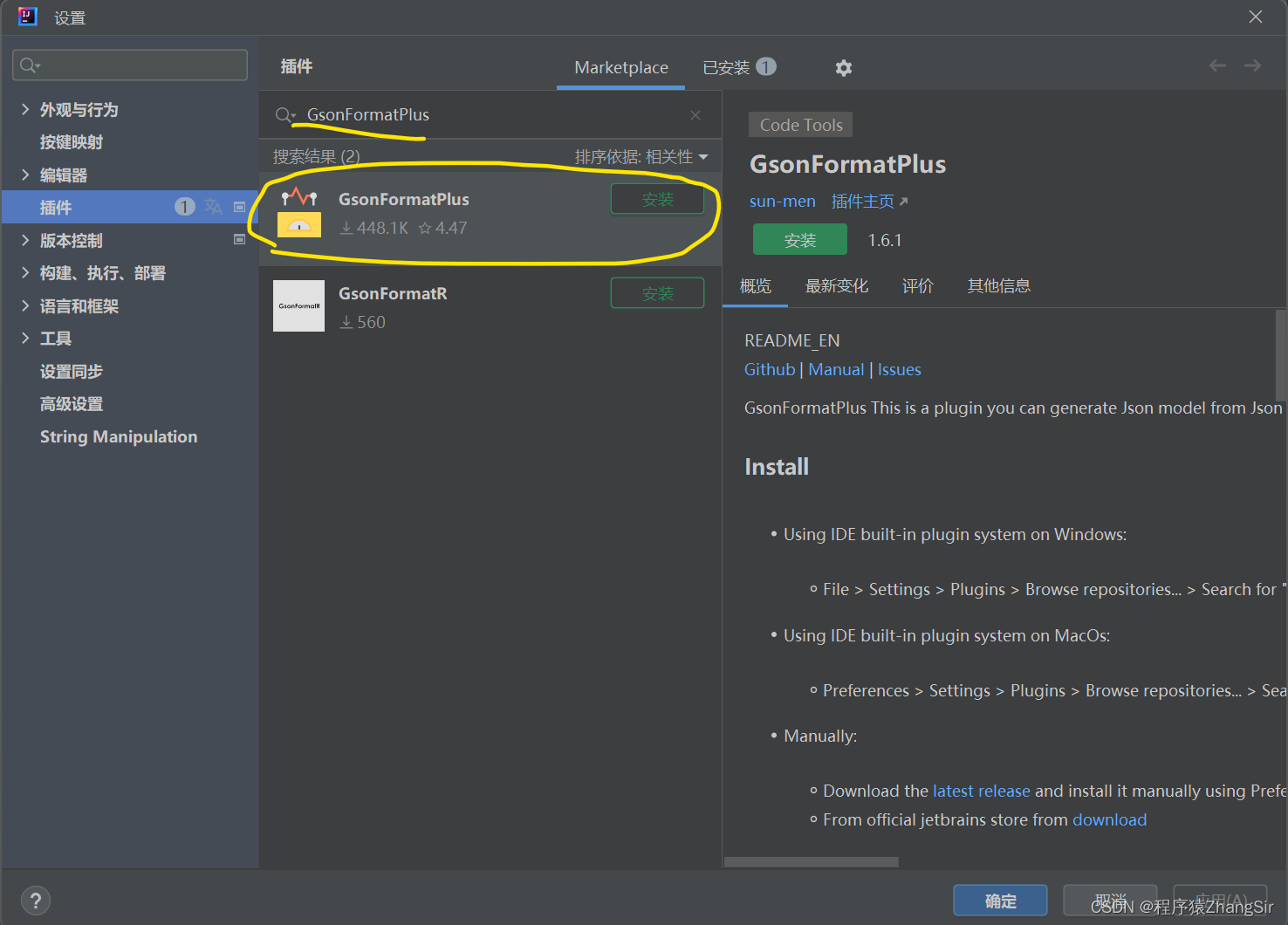Open the 评价 tab
The width and height of the screenshot is (1288, 925).
coord(918,286)
